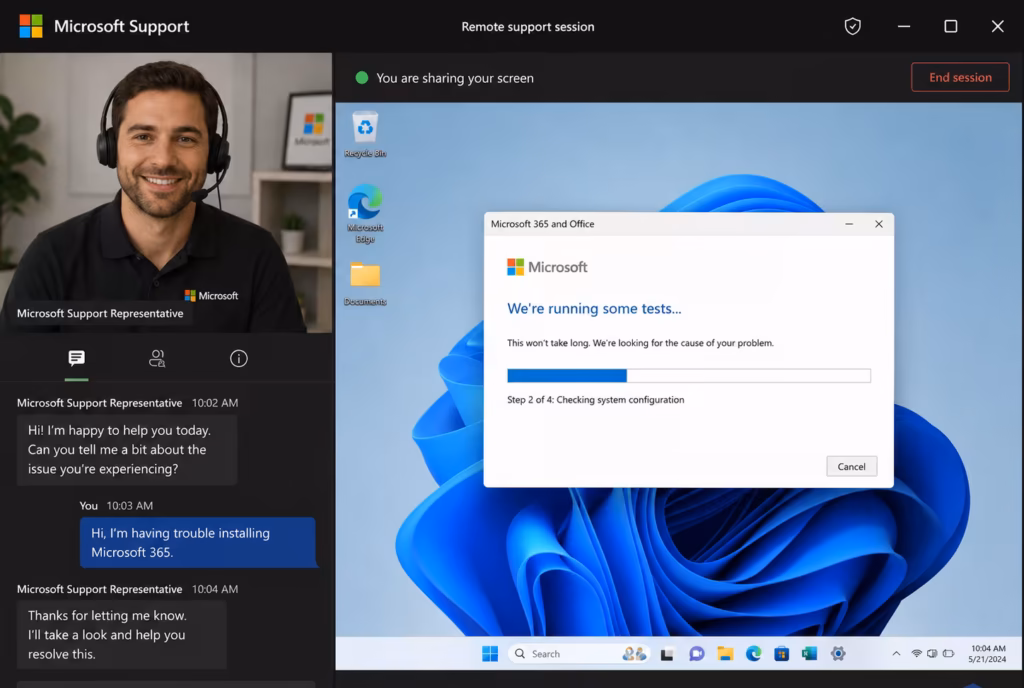
Task: Open Recycle Bin on shared desktop
Action: point(365,135)
